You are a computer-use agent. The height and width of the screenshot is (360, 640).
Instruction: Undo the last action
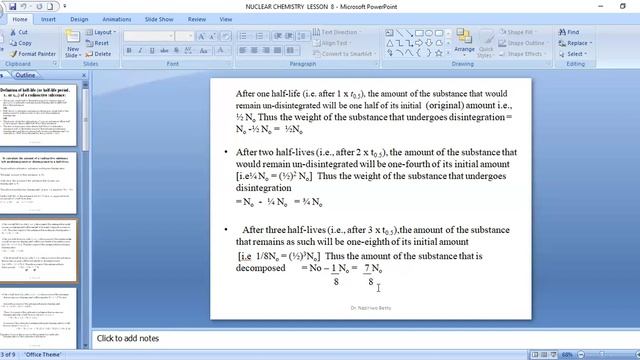tap(24, 7)
